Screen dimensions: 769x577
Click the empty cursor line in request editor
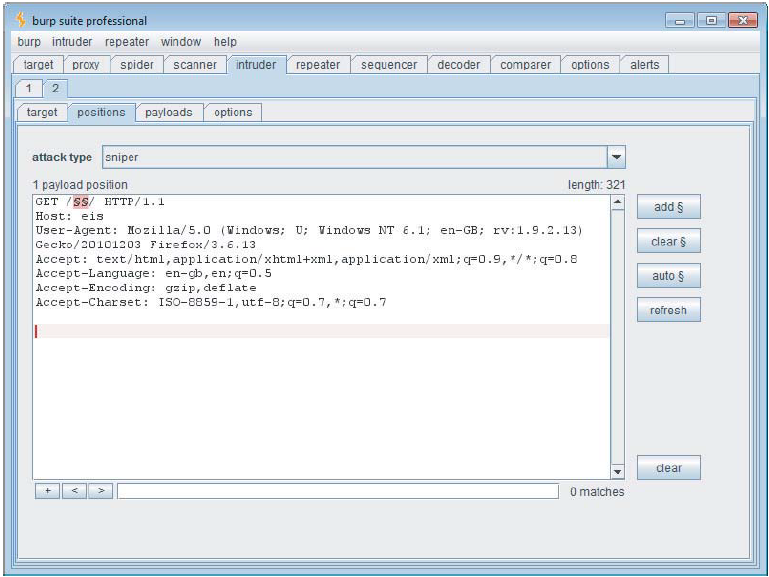click(x=321, y=331)
